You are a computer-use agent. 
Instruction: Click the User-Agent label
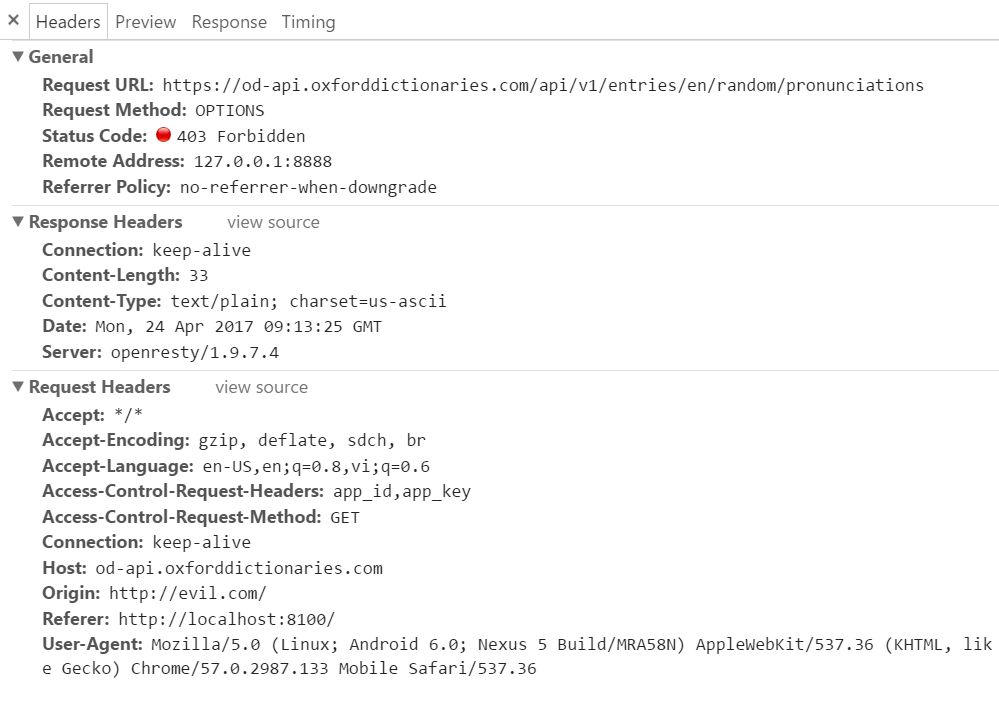[x=92, y=644]
